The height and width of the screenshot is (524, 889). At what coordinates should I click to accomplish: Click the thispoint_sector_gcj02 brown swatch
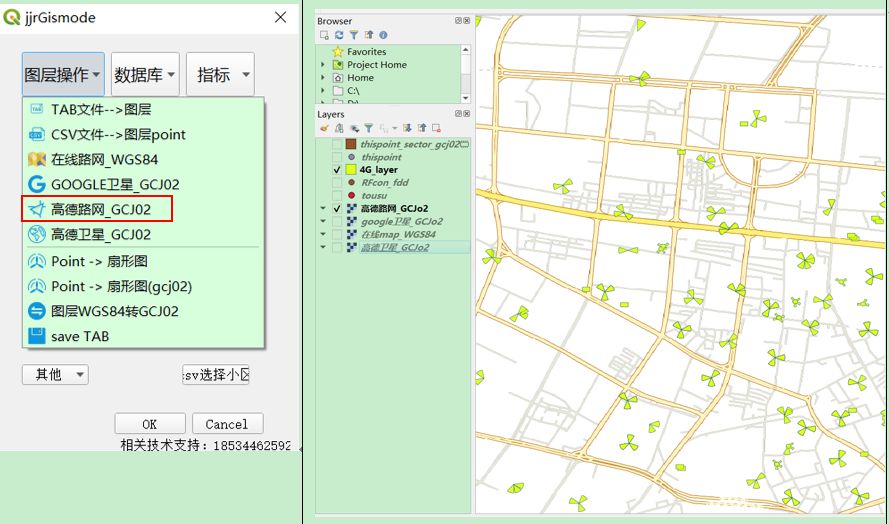(x=351, y=145)
